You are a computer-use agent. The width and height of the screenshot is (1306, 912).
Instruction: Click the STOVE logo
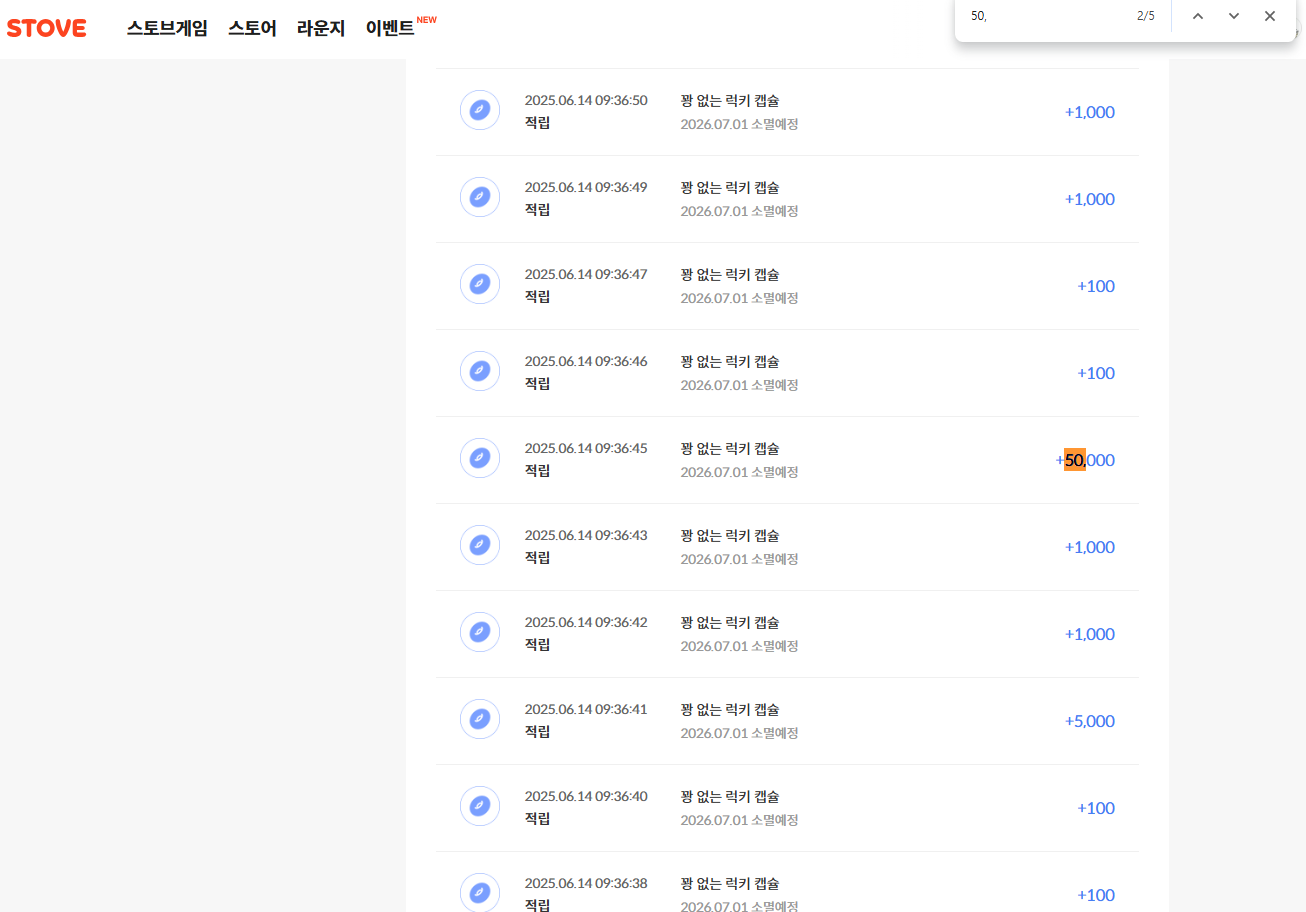[x=46, y=28]
